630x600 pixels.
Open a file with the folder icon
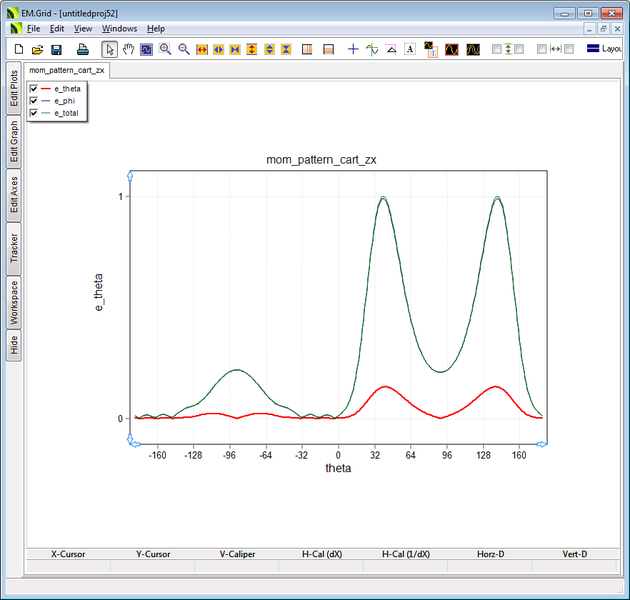pos(37,49)
